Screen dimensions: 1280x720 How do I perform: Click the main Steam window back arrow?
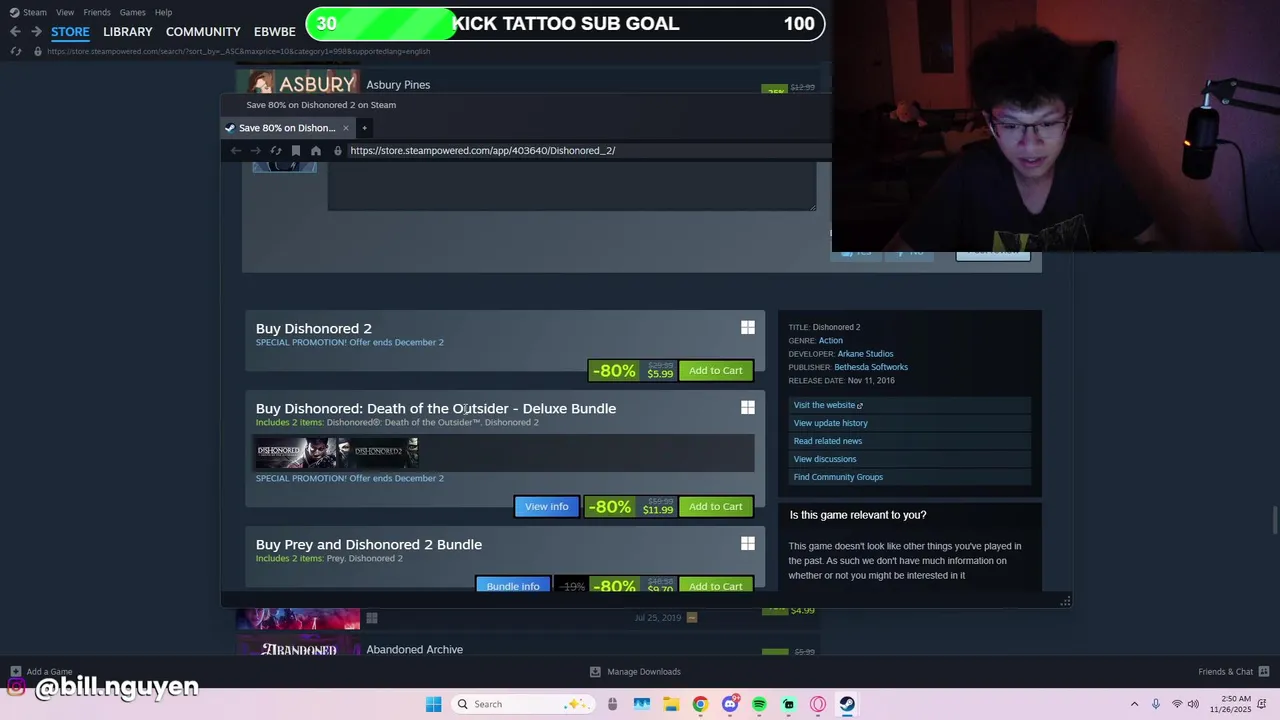15,32
